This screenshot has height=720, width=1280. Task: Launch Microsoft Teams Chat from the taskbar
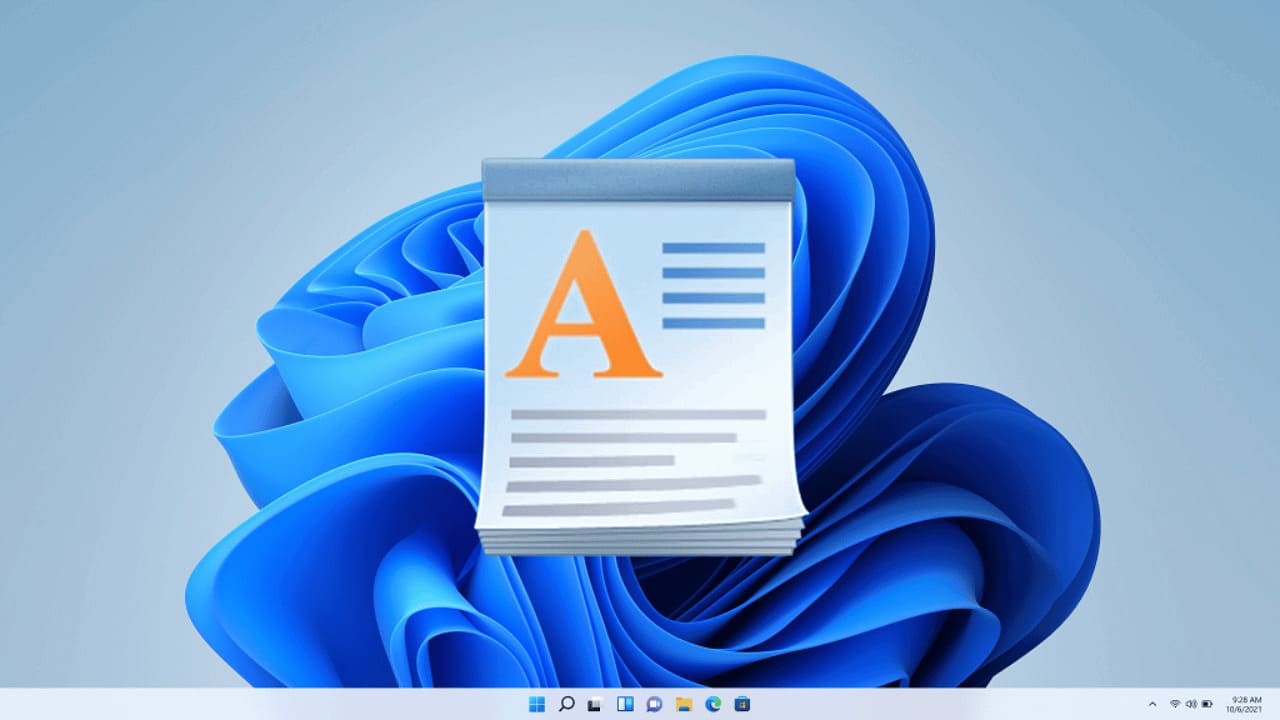[x=654, y=705]
